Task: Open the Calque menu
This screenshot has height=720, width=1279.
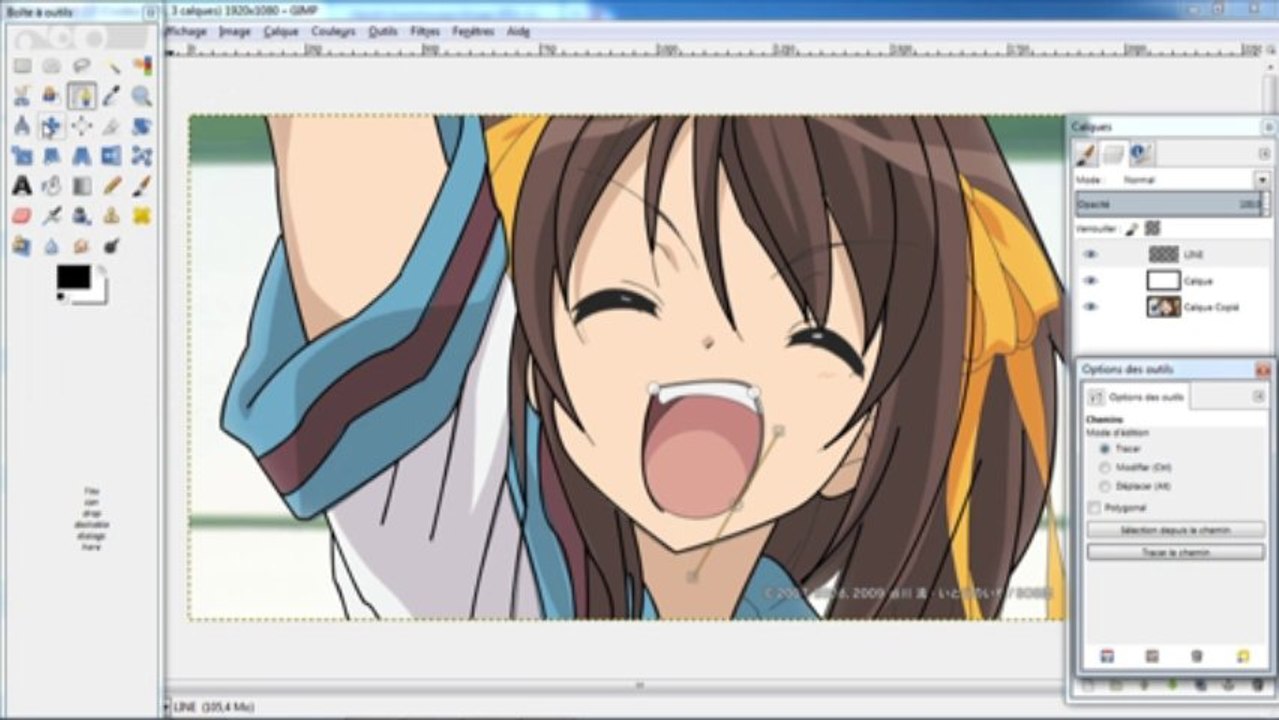Action: (x=281, y=31)
